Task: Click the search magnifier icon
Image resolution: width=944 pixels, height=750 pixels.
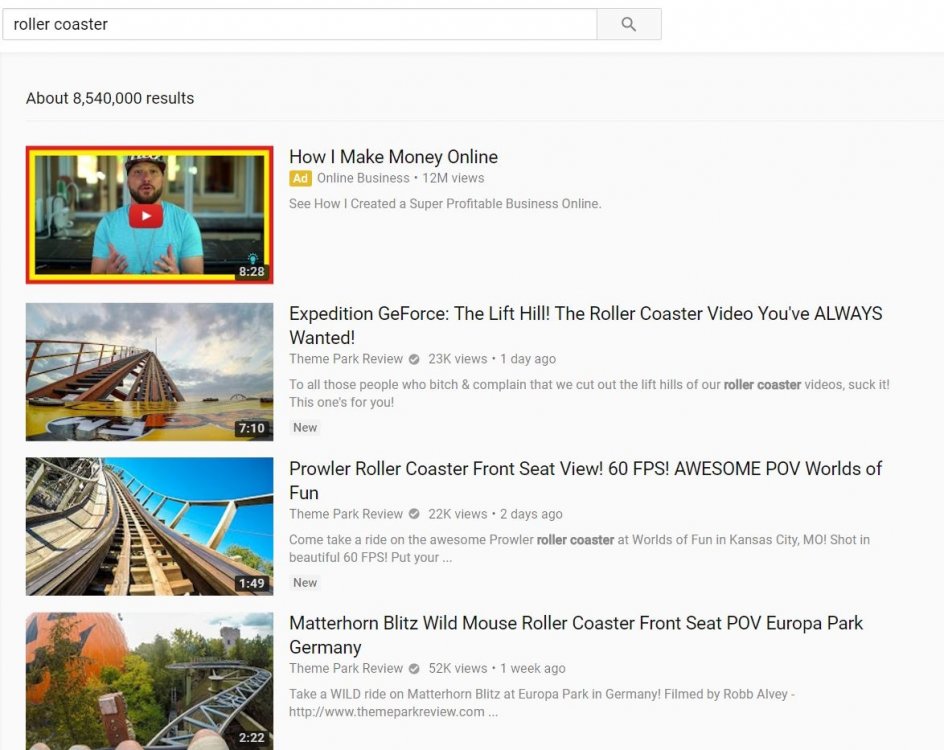Action: (628, 24)
